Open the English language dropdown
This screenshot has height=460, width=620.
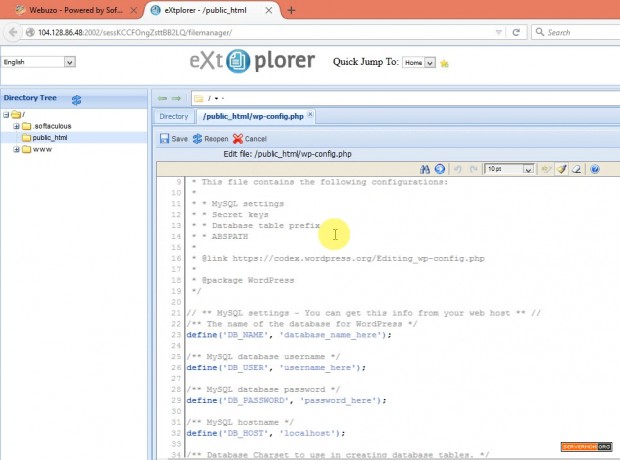tap(39, 62)
